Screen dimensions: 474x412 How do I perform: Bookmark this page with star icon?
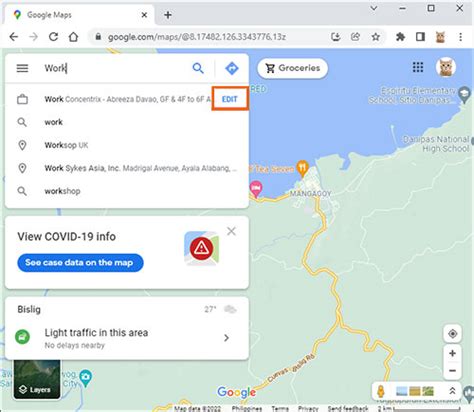point(376,37)
